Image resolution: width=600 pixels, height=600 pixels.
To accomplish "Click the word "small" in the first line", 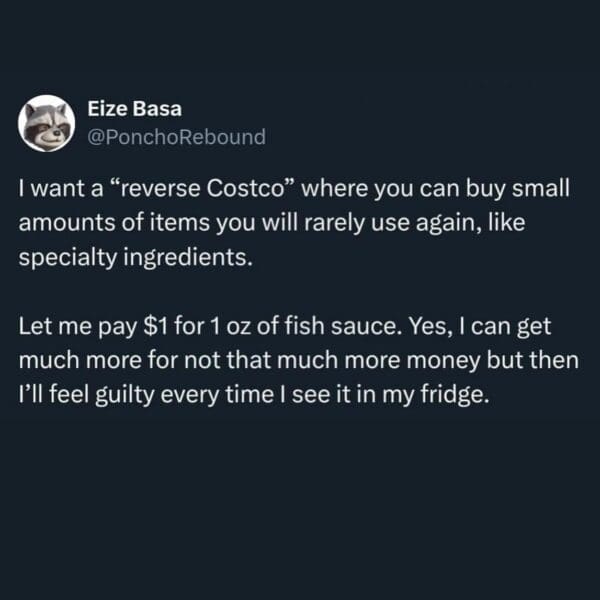I will pyautogui.click(x=540, y=189).
